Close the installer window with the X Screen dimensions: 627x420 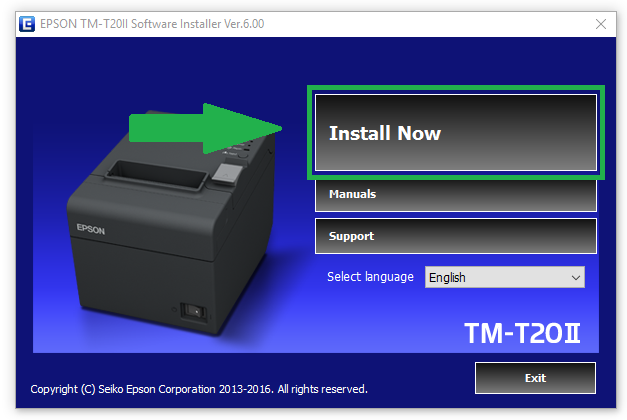pyautogui.click(x=601, y=24)
